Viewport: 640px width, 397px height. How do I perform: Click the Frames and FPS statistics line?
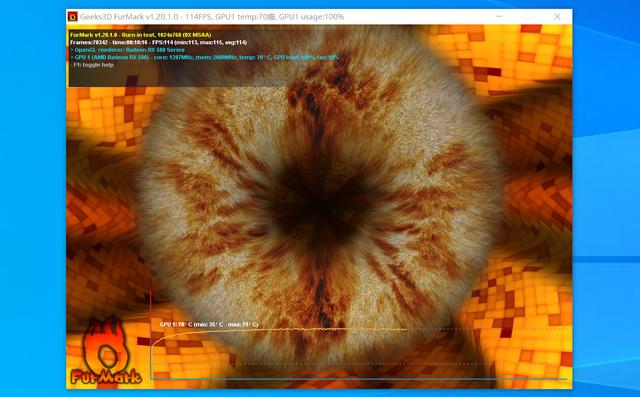point(158,42)
